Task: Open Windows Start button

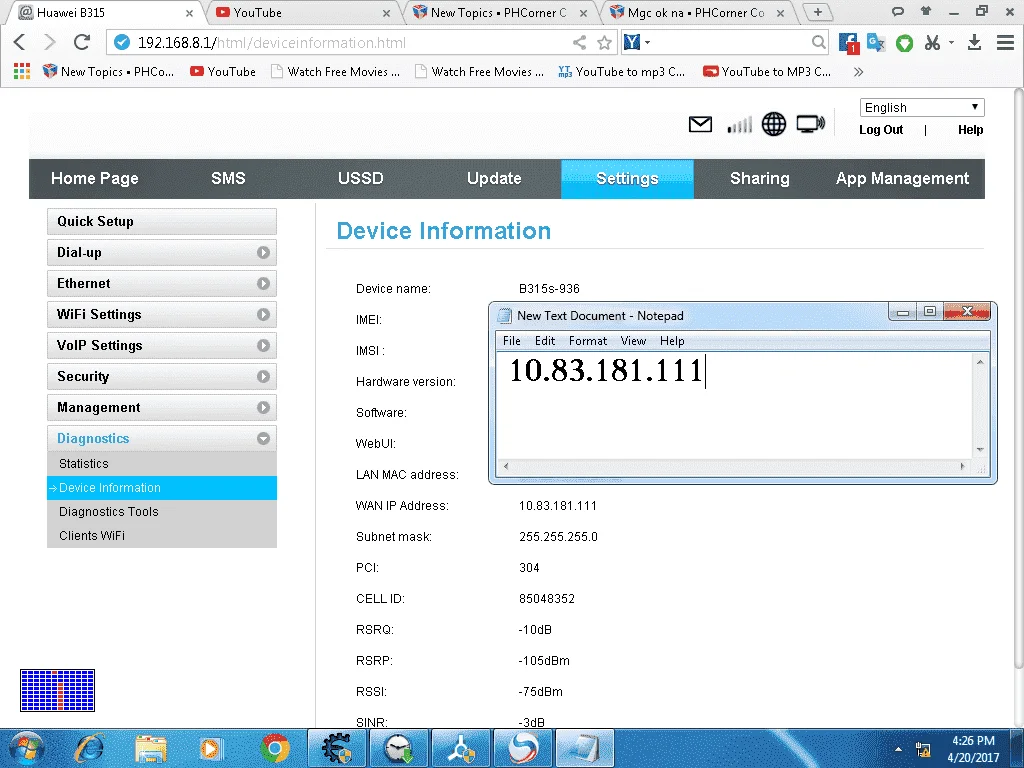Action: 27,748
